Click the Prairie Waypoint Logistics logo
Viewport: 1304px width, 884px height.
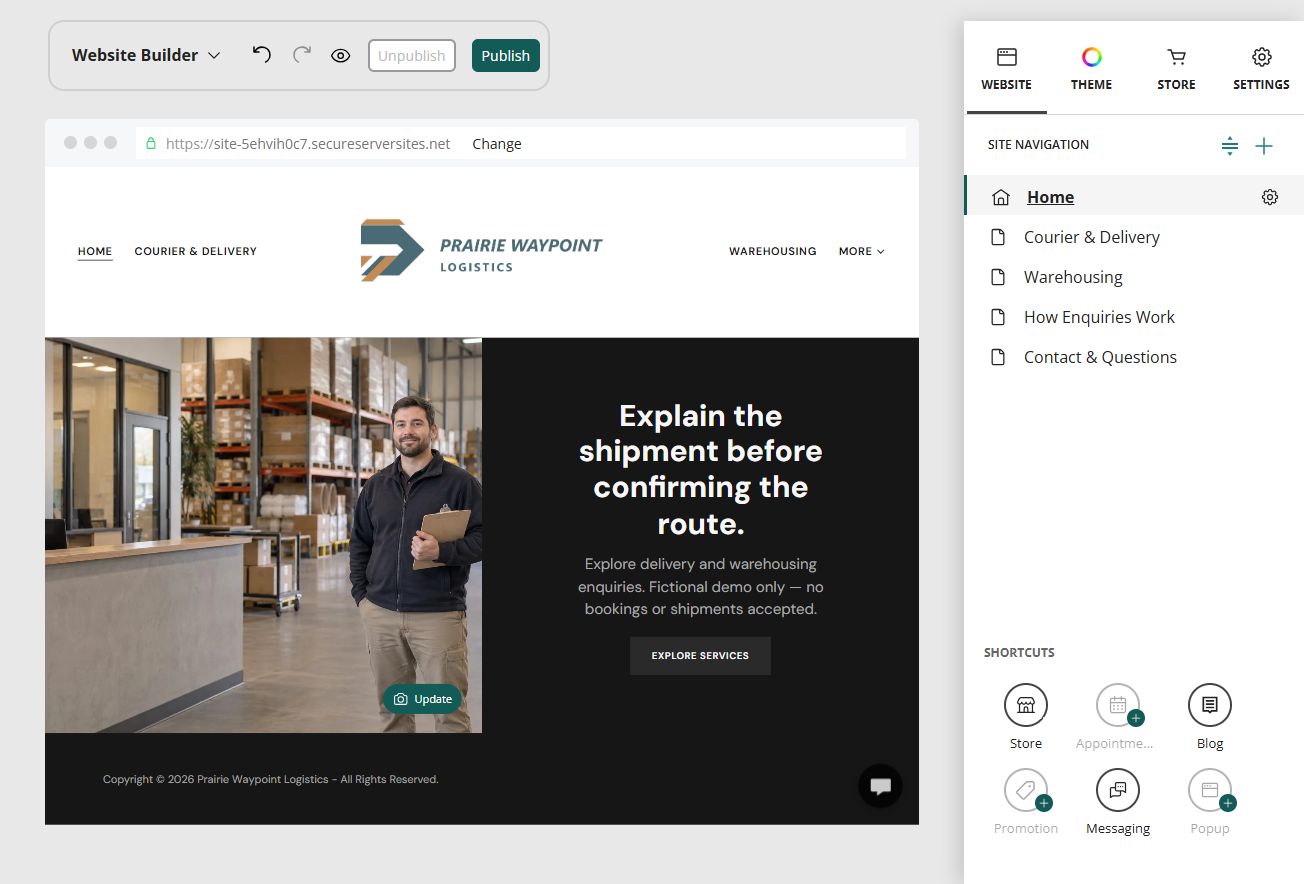point(481,250)
